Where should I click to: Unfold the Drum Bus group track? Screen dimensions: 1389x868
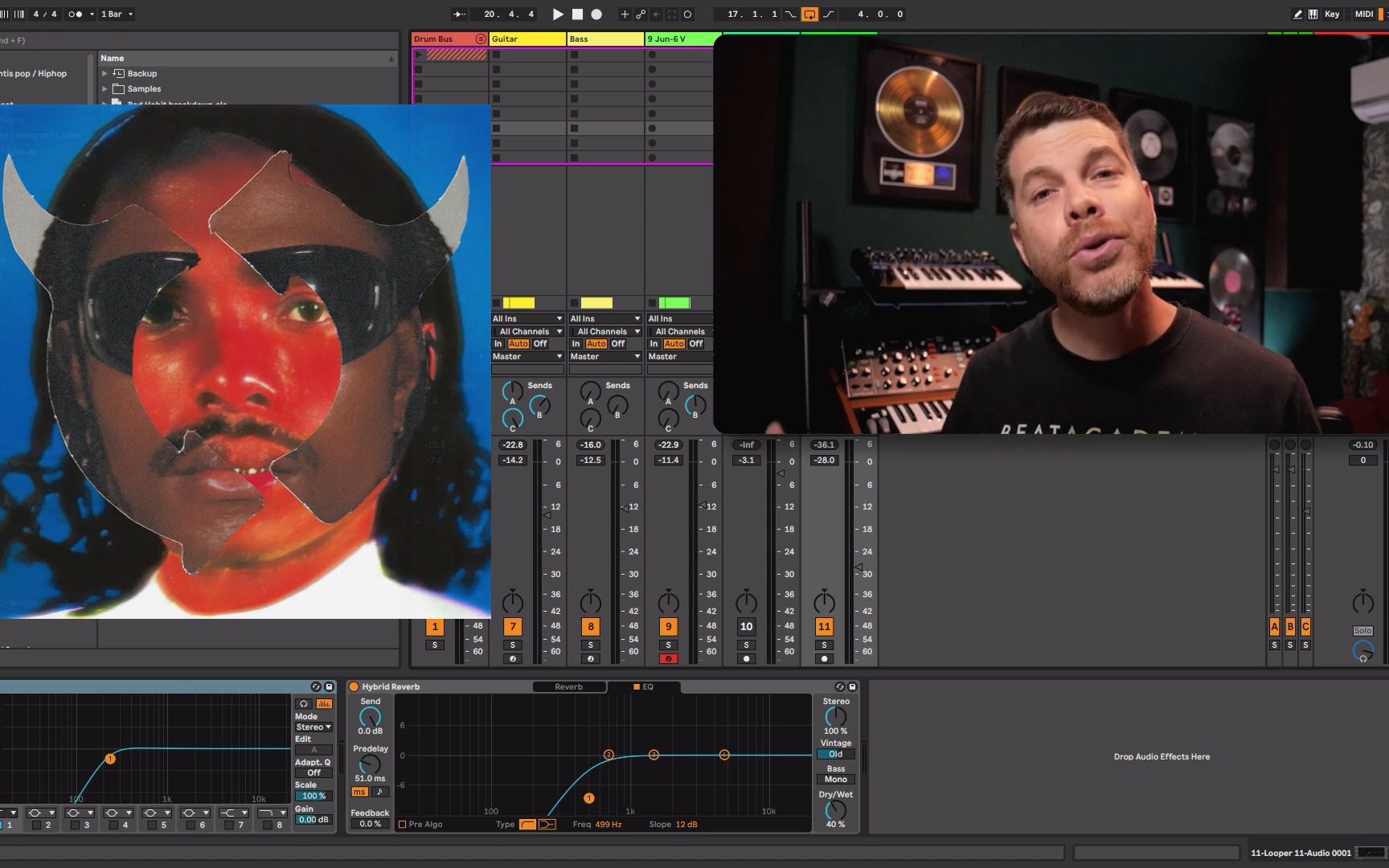click(x=481, y=39)
